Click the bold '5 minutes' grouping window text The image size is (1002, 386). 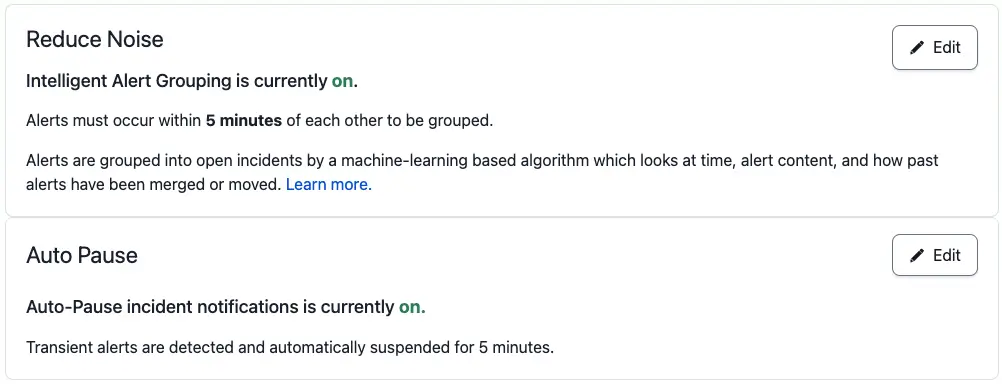(x=243, y=121)
